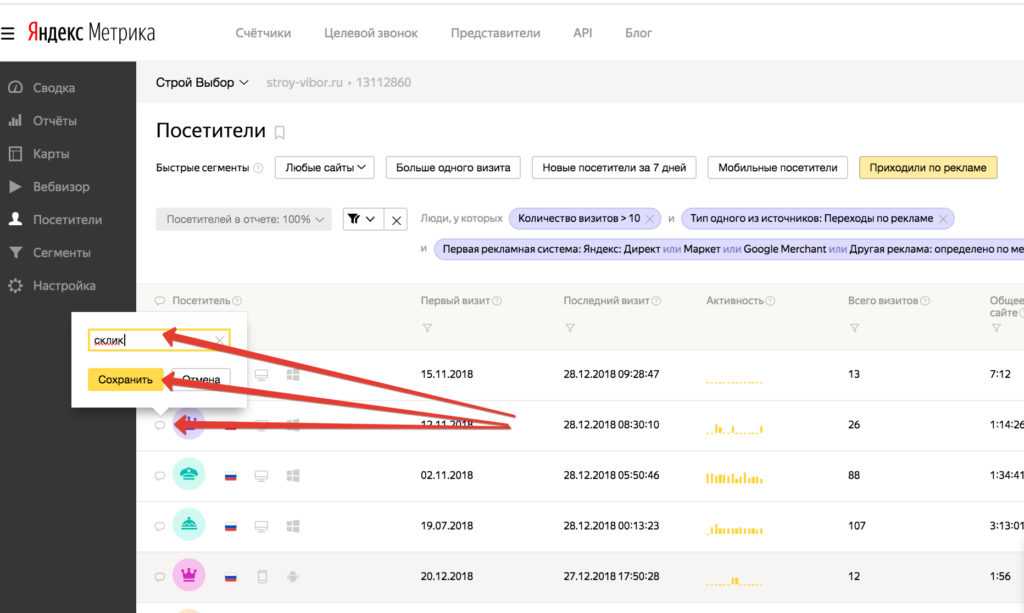The width and height of the screenshot is (1024, 613).
Task: Expand Посетителей в отчете: 100% dropdown
Action: pyautogui.click(x=244, y=219)
